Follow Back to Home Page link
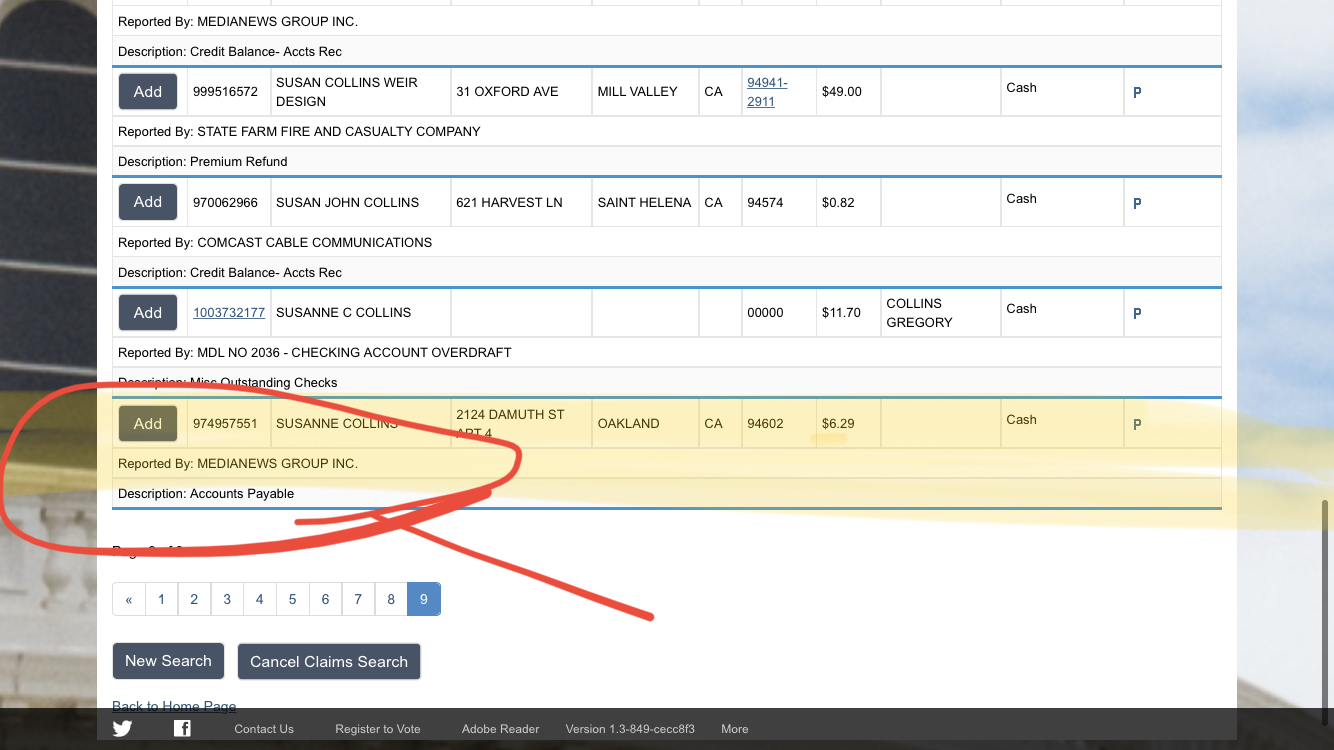This screenshot has width=1334, height=750. (174, 706)
